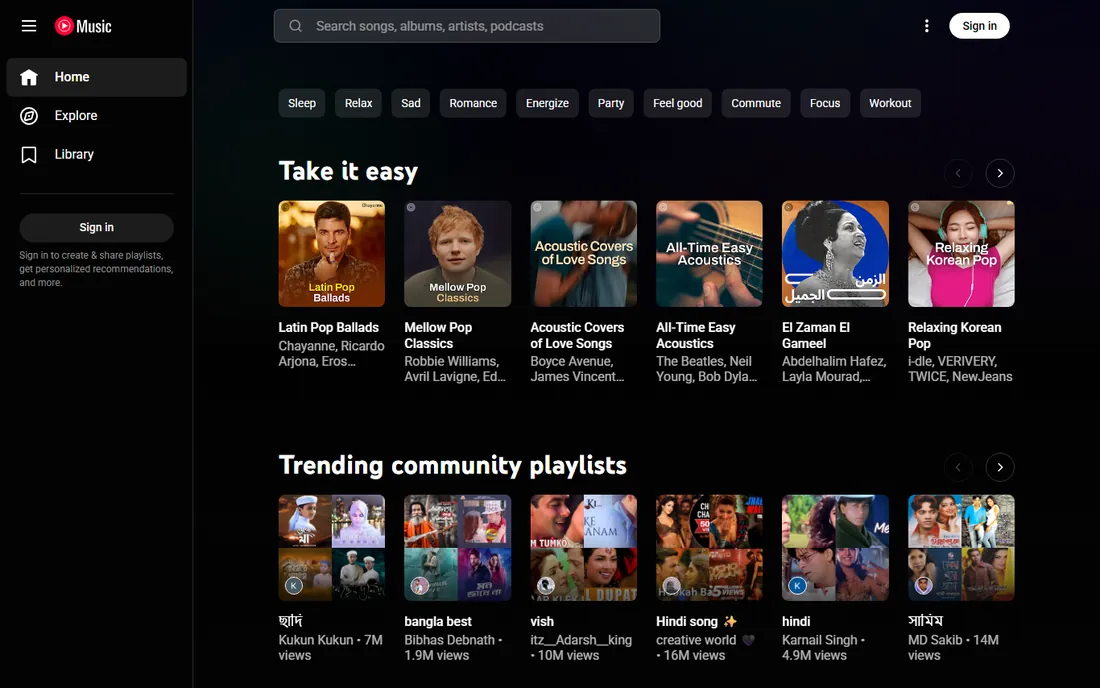Click the Home house icon
This screenshot has height=688, width=1100.
(x=29, y=77)
